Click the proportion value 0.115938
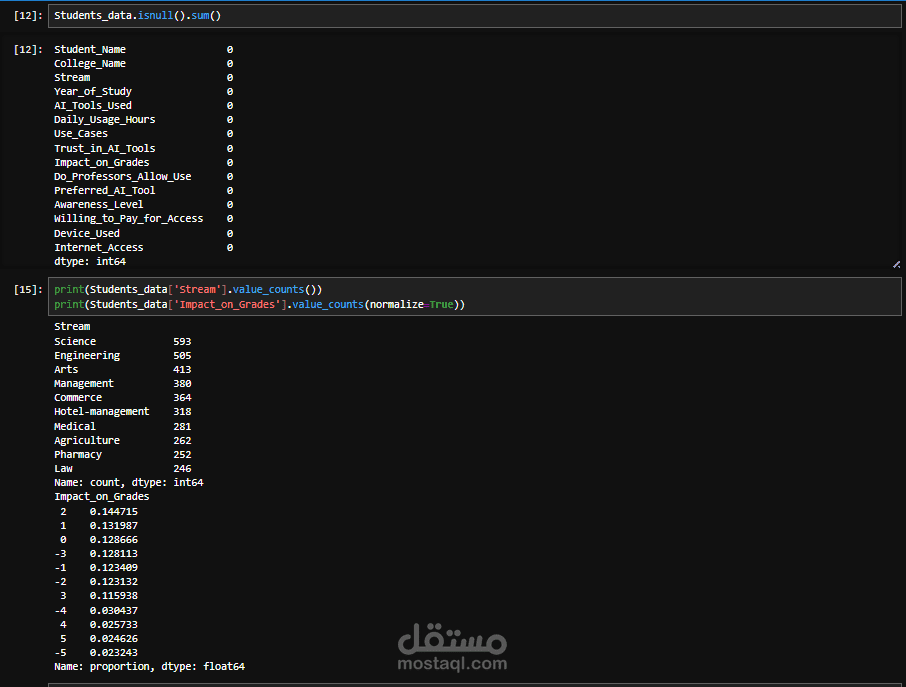The image size is (906, 687). pyautogui.click(x=114, y=596)
